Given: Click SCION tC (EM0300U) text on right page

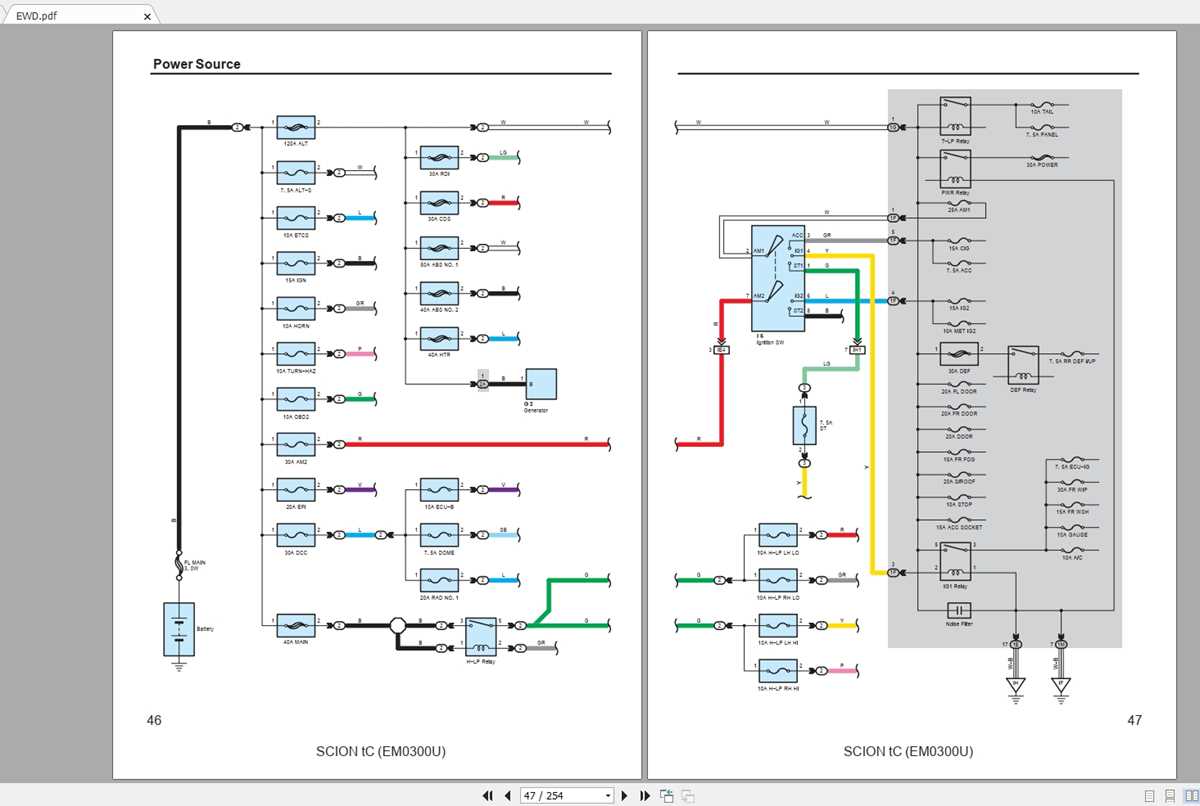Looking at the screenshot, I should (908, 752).
